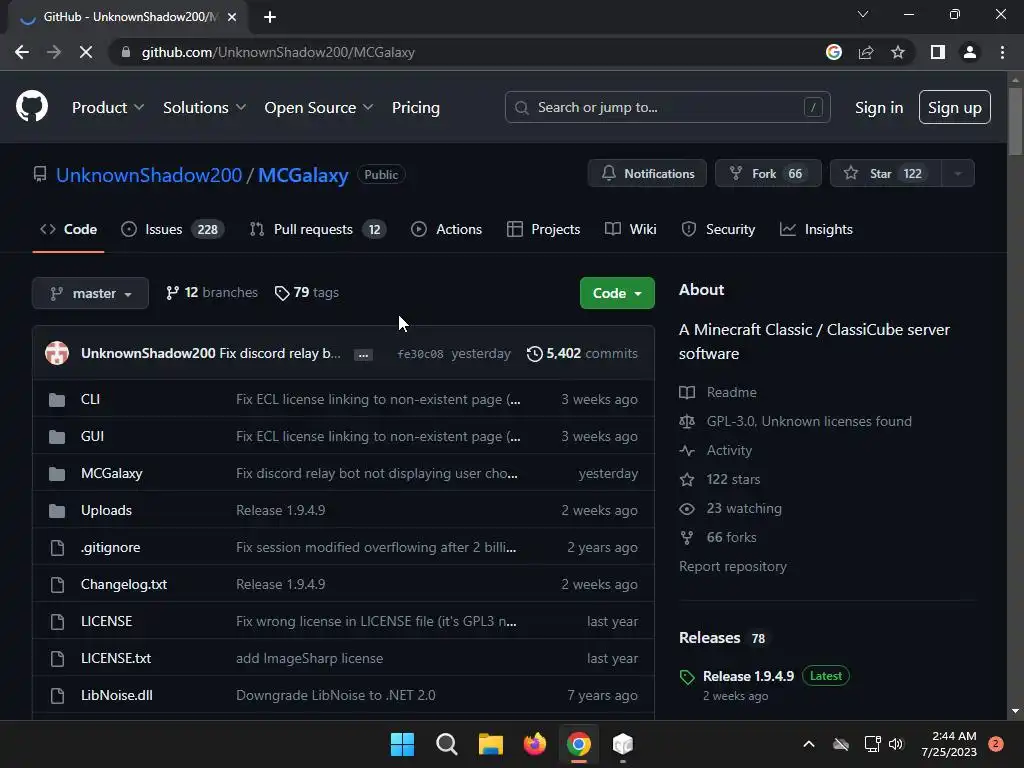Open the Actions tab
1024x768 pixels.
(x=447, y=229)
